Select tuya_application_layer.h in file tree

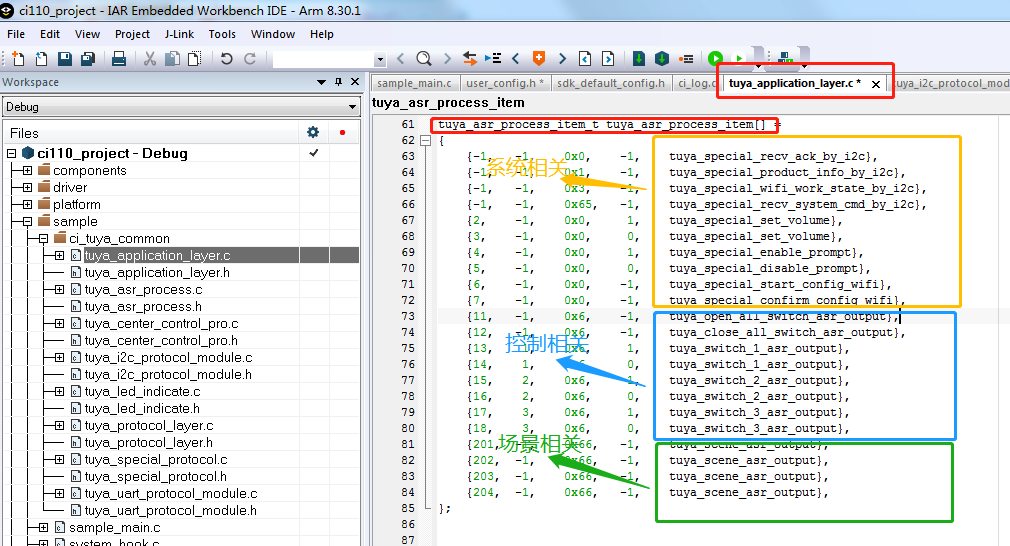tap(157, 272)
